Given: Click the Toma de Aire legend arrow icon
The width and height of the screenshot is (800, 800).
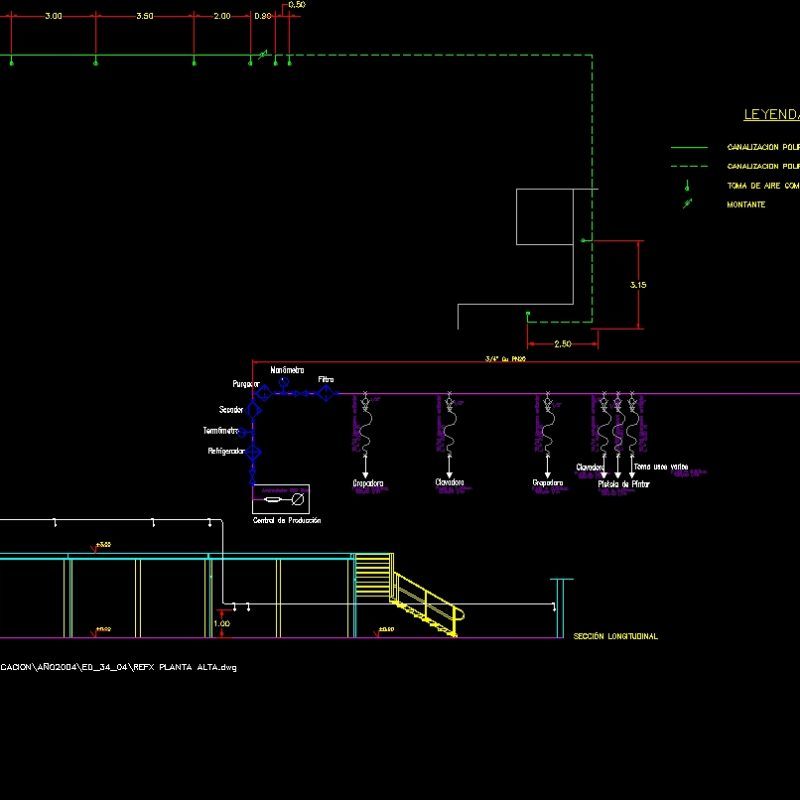Looking at the screenshot, I should 687,186.
